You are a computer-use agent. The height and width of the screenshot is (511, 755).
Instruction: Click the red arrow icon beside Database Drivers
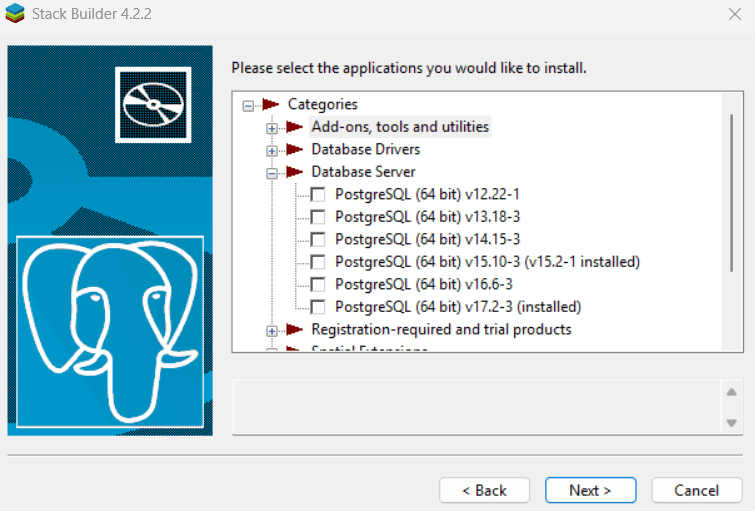coord(294,149)
